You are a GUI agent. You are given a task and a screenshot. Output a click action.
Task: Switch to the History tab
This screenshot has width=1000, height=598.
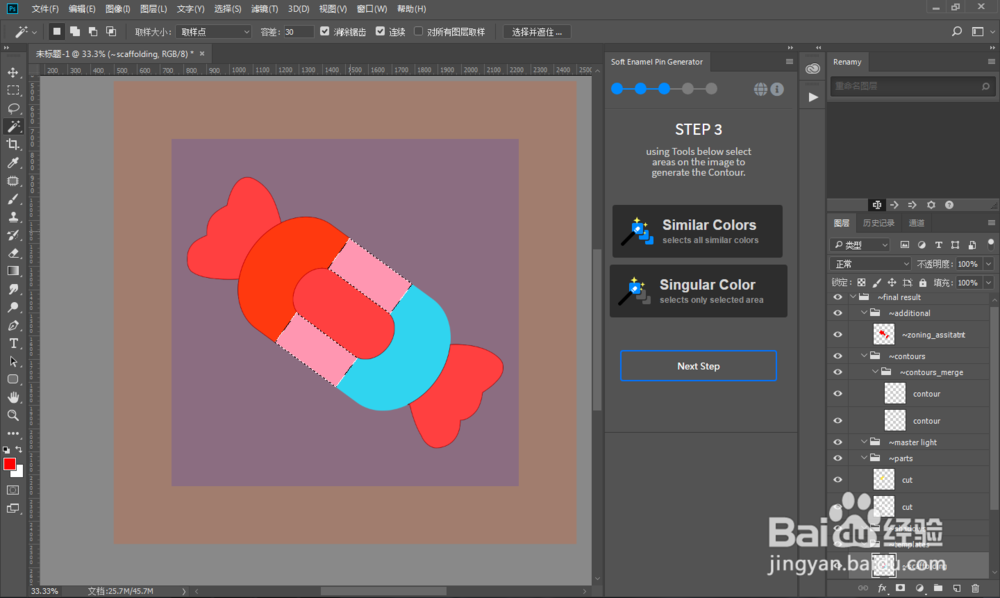(x=878, y=223)
